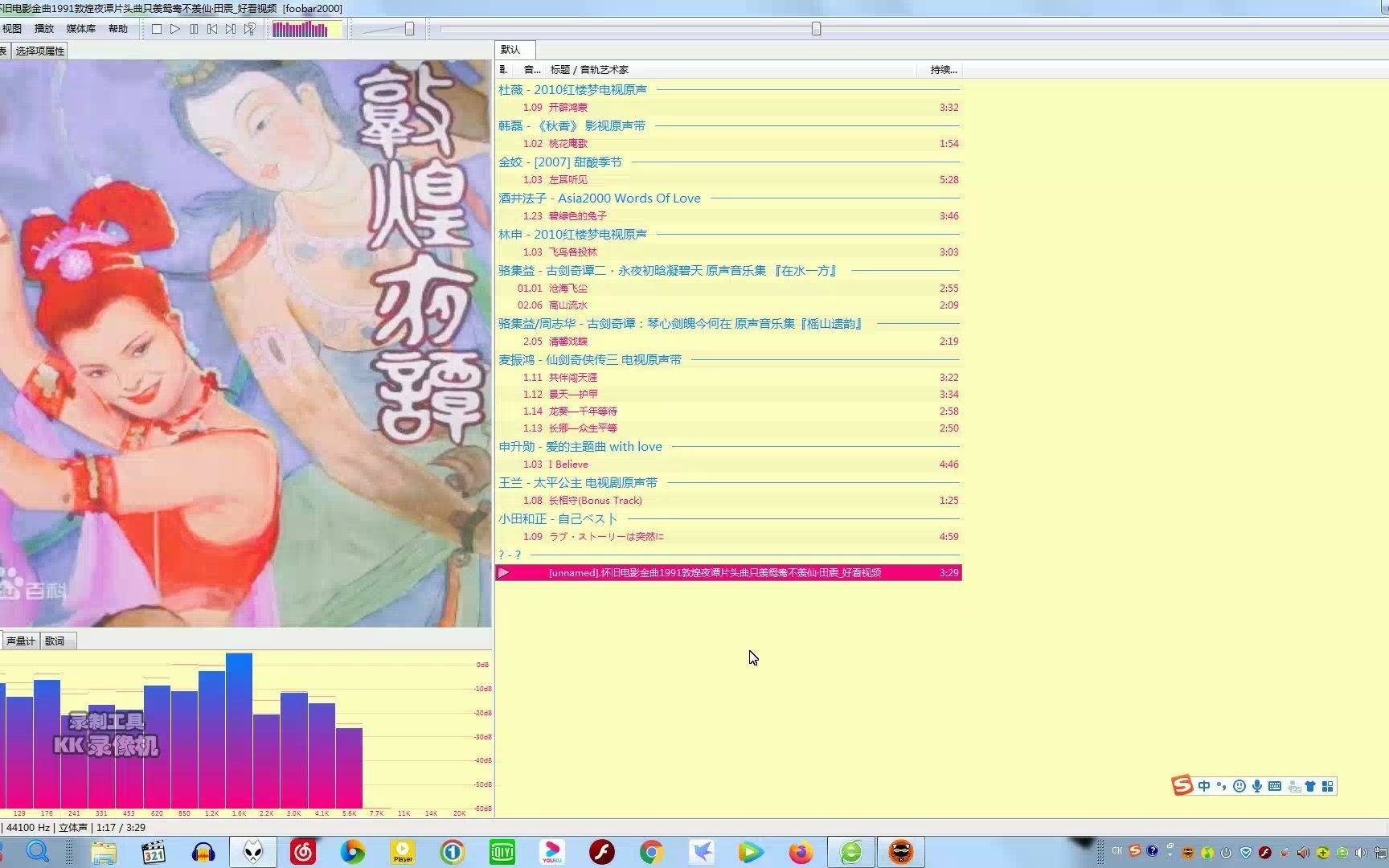Toggle Sogou punctuation mode button
Image resolution: width=1389 pixels, height=868 pixels.
tap(1221, 787)
